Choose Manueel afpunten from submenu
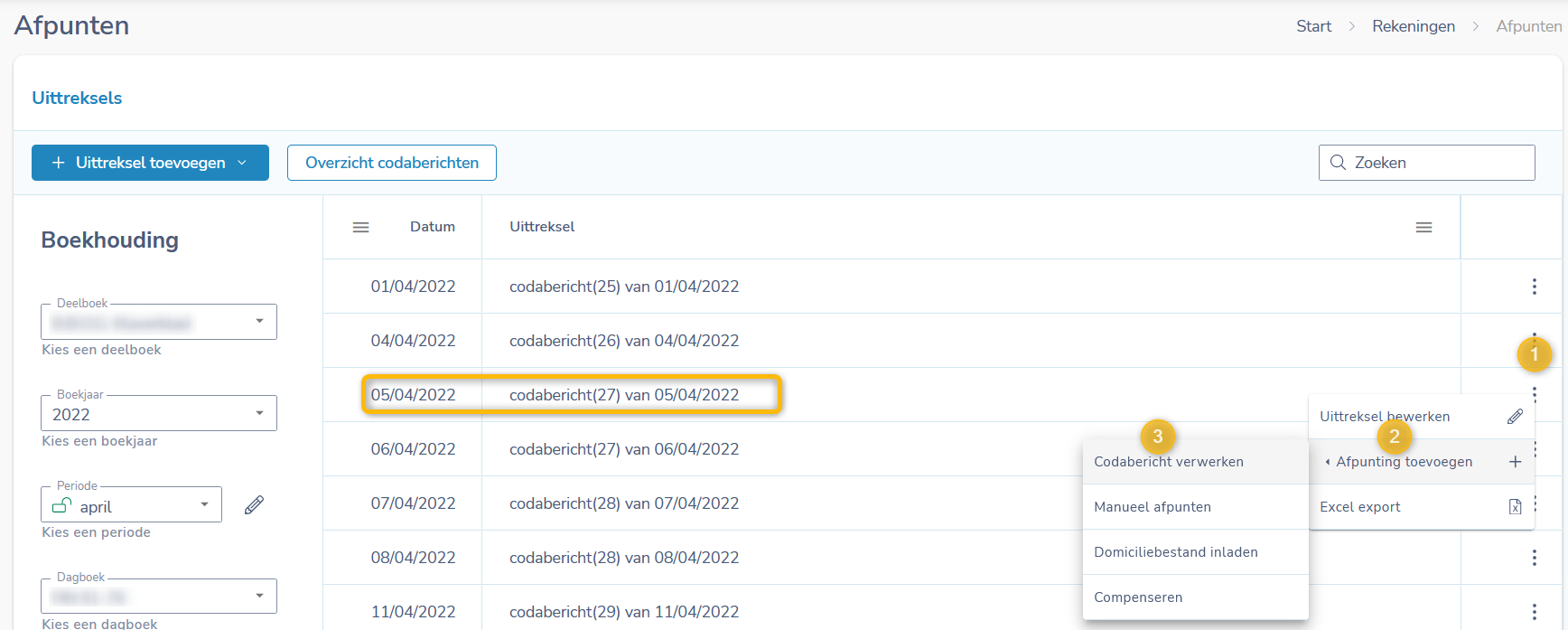The image size is (1568, 630). [x=1195, y=507]
